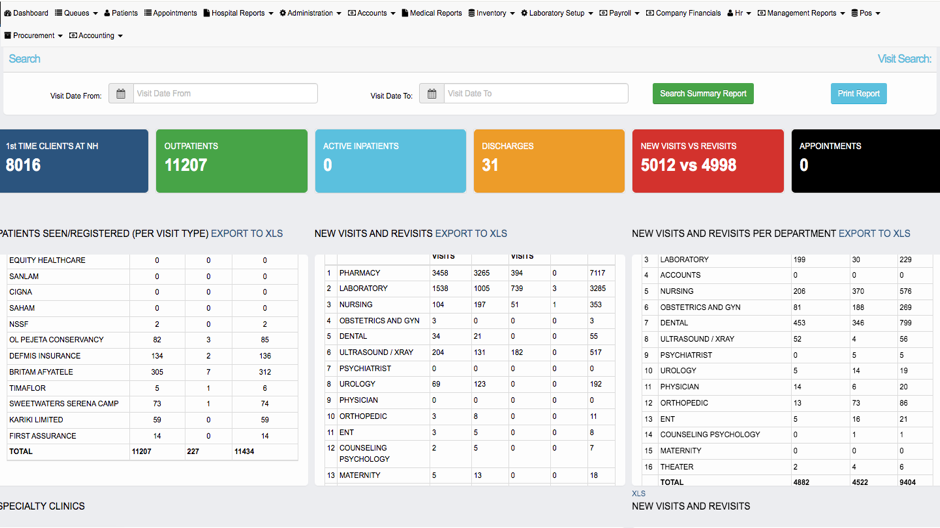The image size is (940, 528).
Task: Export New Visits and Revisits to XLS
Action: click(471, 234)
